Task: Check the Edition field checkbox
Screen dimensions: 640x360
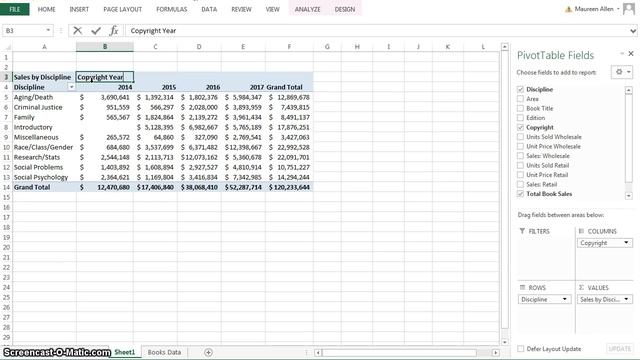Action: tap(520, 118)
